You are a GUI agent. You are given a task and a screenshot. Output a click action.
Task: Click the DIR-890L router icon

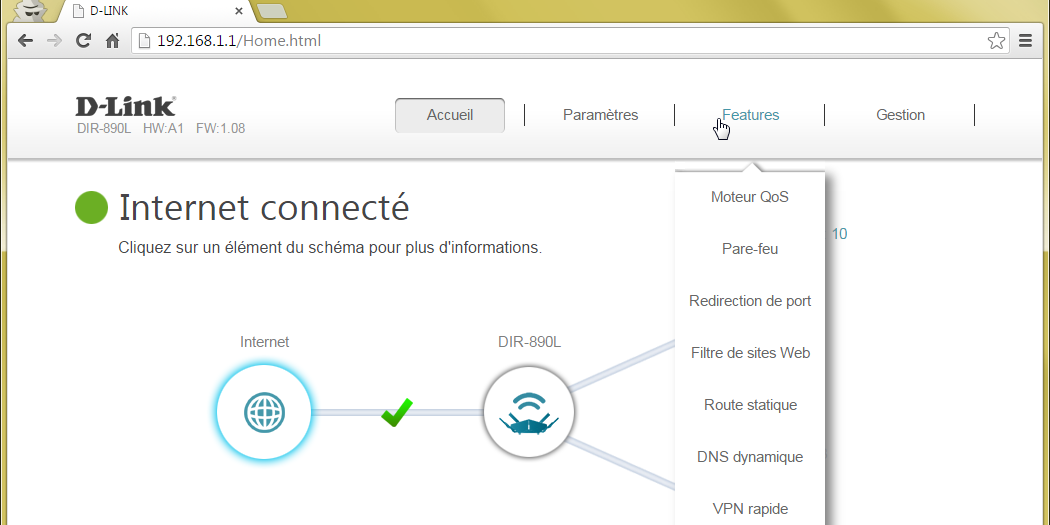click(x=529, y=411)
